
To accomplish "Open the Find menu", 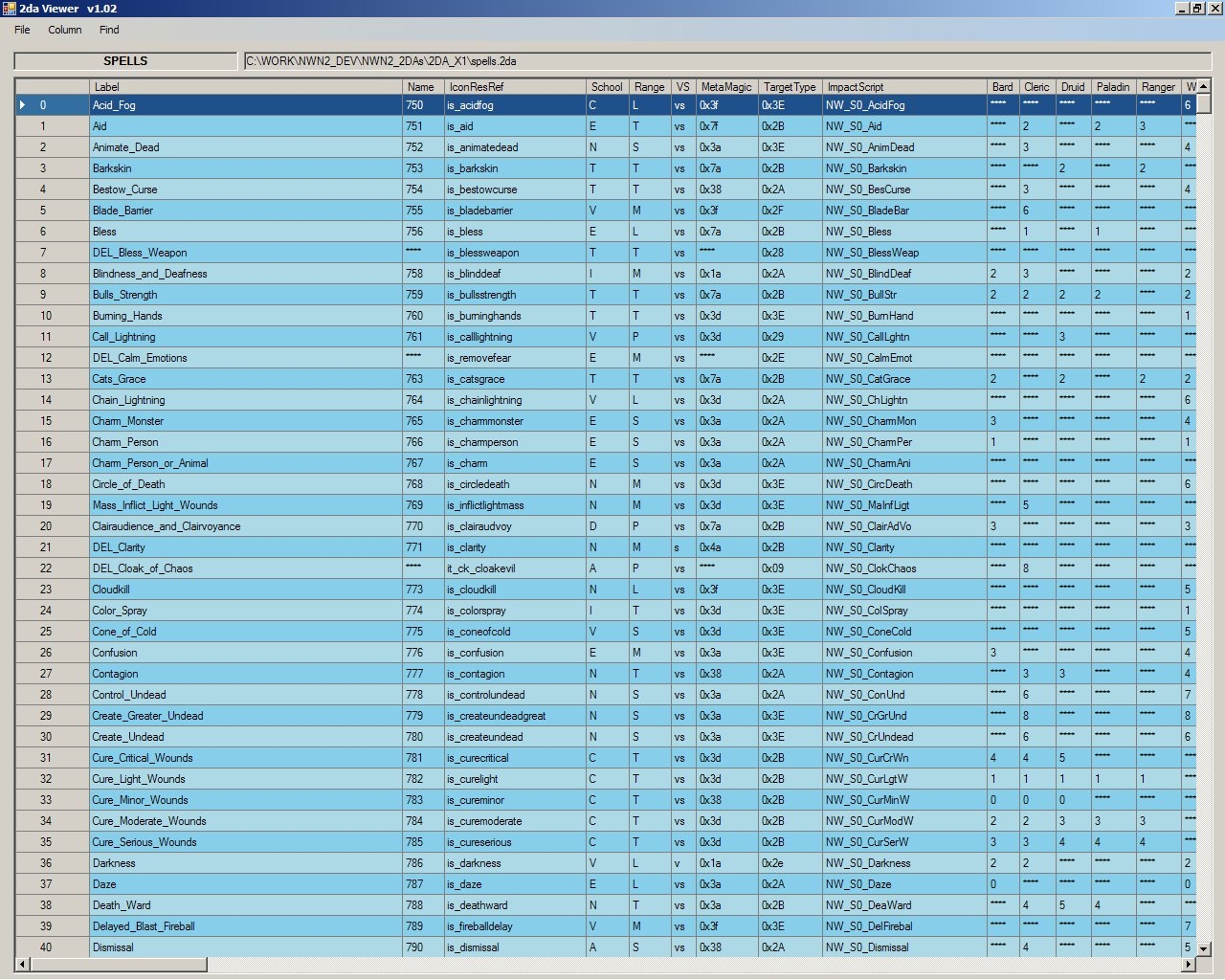I will click(109, 30).
